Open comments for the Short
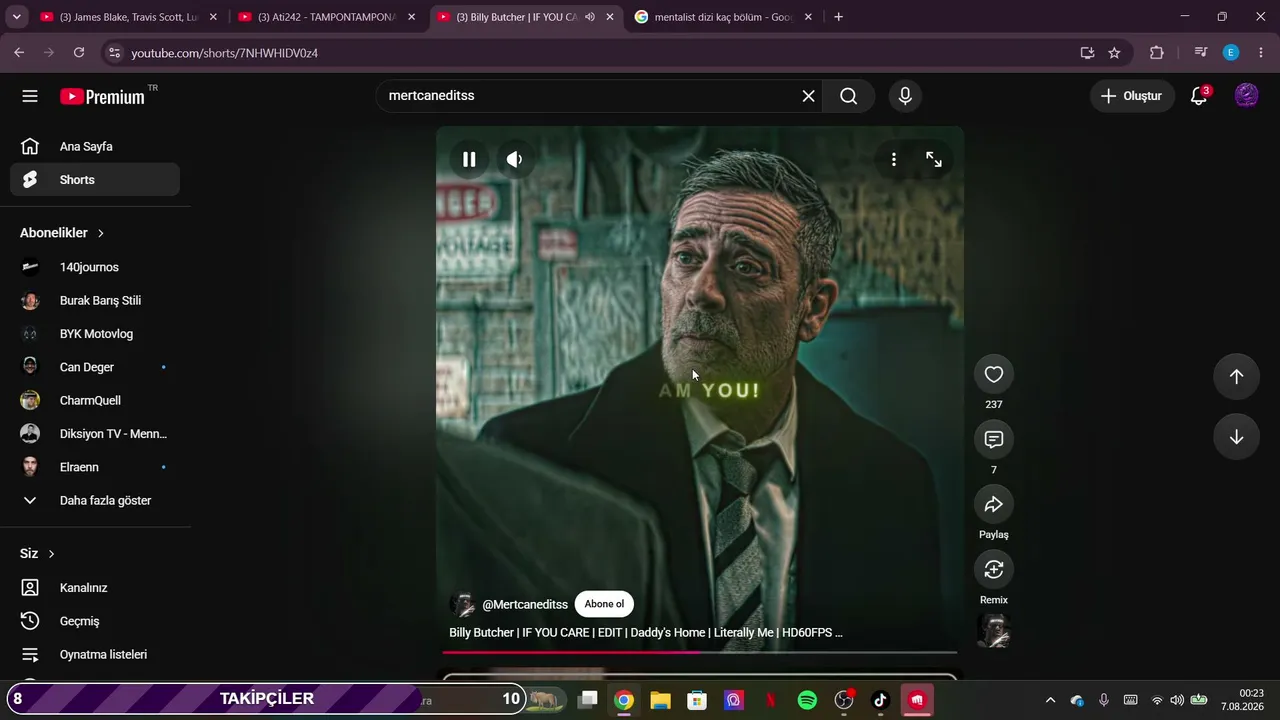The image size is (1280, 720). tap(994, 439)
